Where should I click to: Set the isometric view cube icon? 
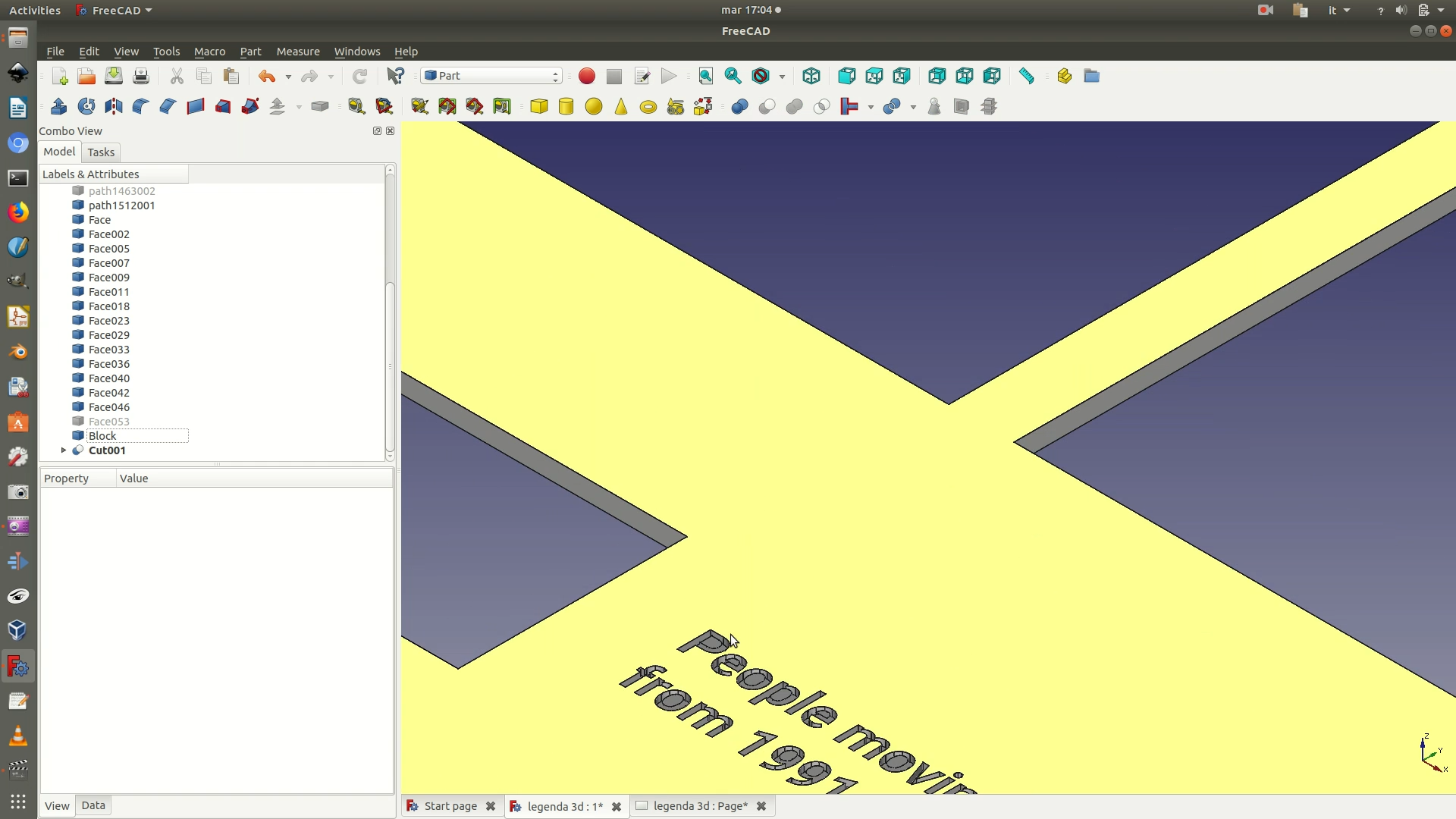(811, 76)
